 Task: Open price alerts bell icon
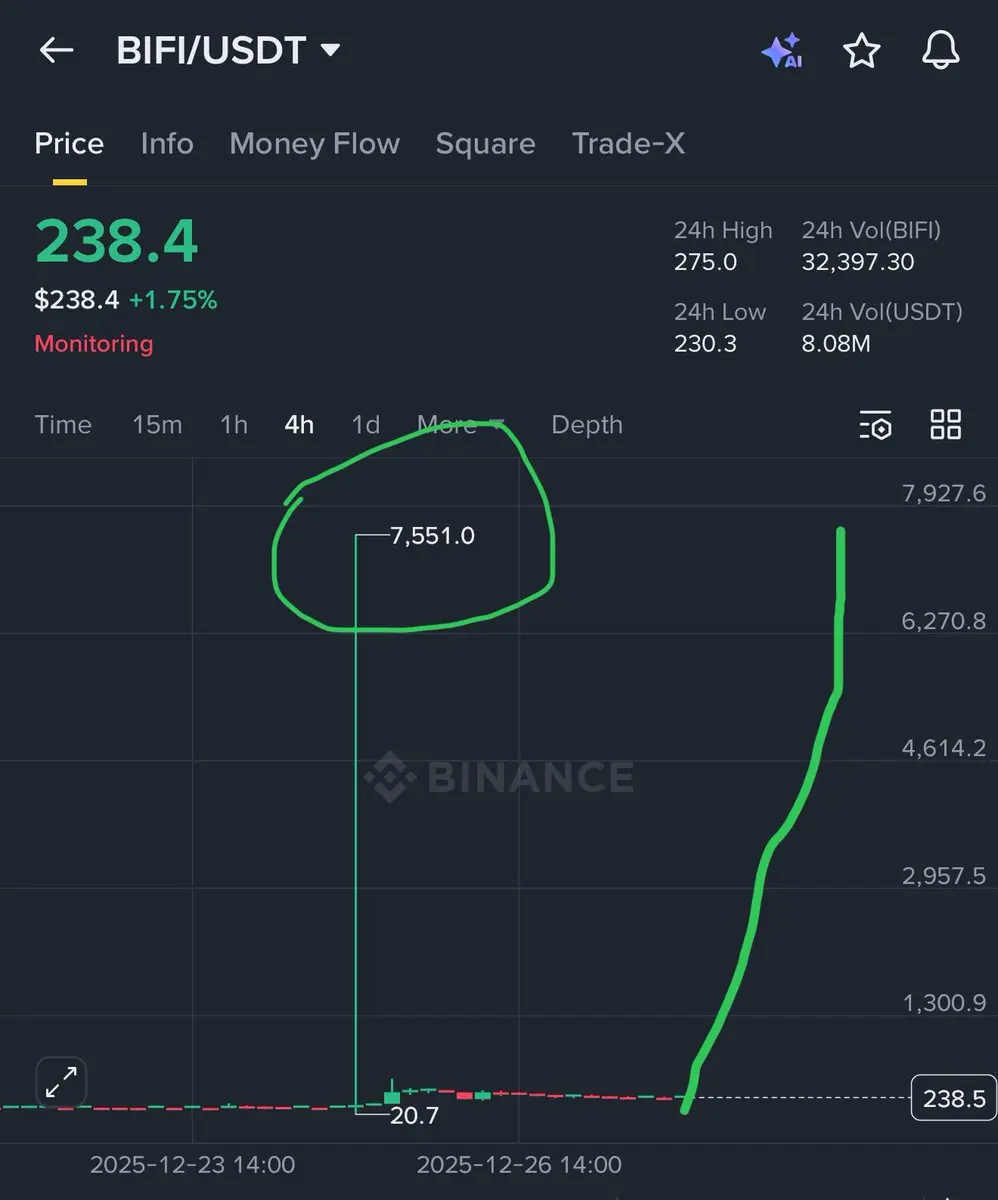[x=940, y=50]
